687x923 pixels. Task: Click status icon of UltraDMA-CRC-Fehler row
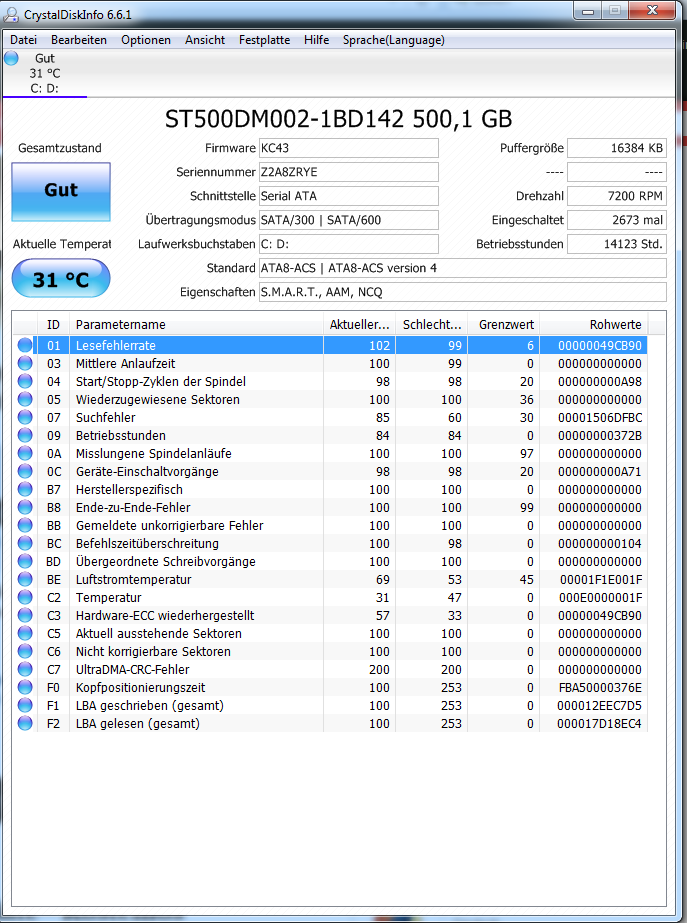25,669
